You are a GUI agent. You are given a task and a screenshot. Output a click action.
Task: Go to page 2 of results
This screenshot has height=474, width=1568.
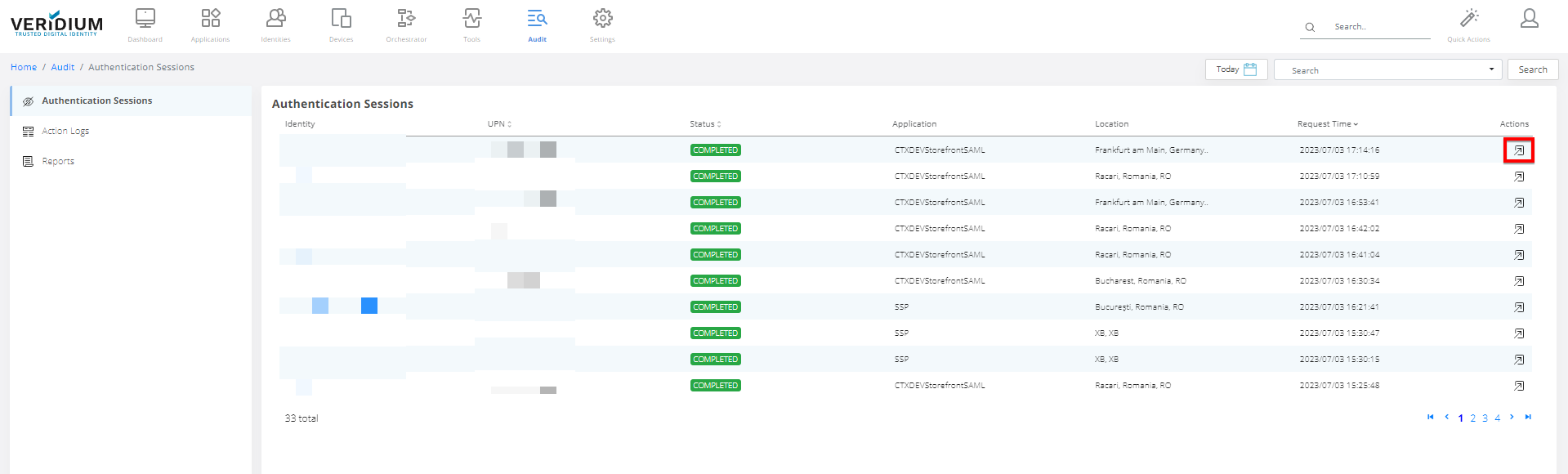1473,418
